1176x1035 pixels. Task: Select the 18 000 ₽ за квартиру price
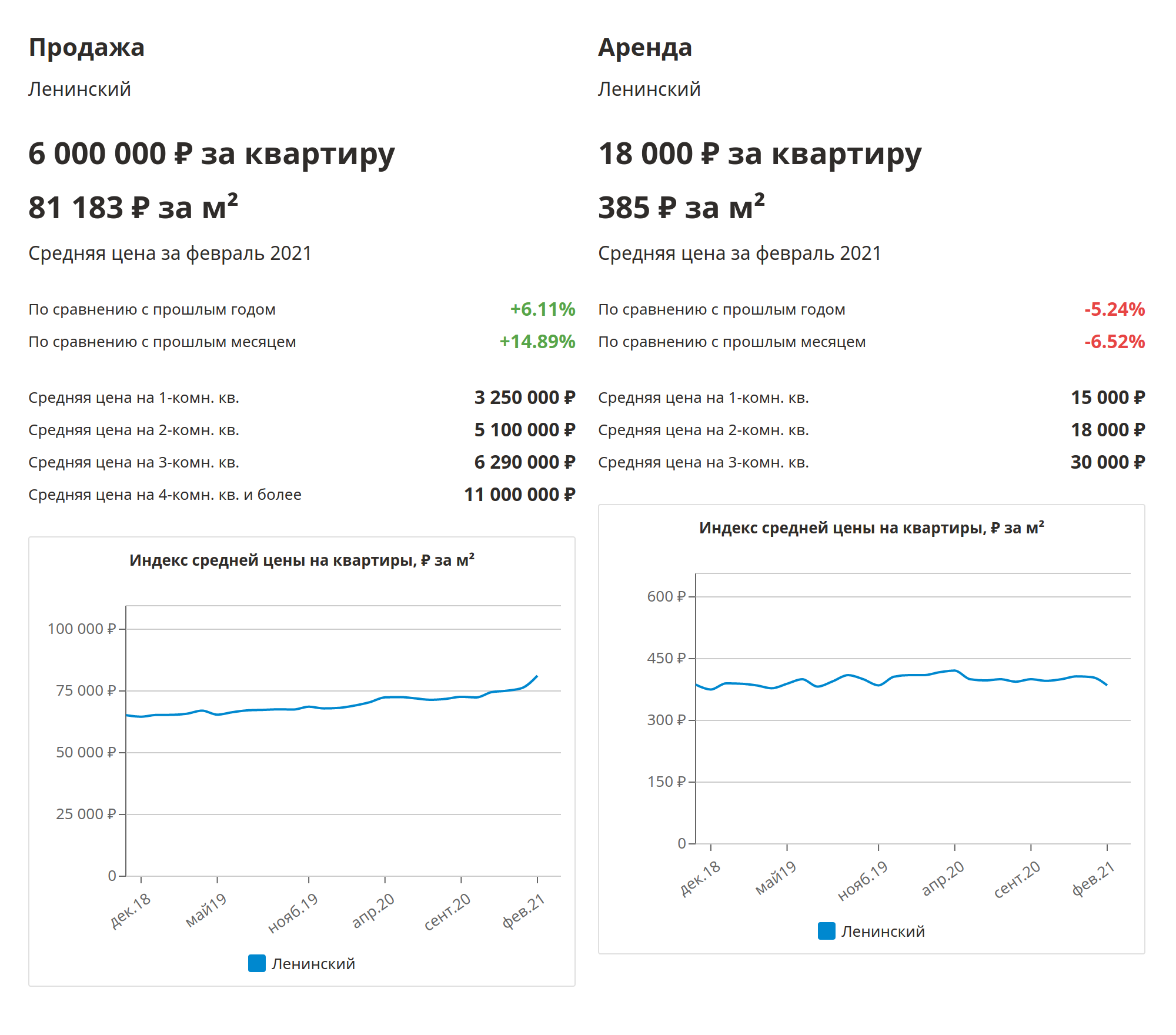(760, 154)
